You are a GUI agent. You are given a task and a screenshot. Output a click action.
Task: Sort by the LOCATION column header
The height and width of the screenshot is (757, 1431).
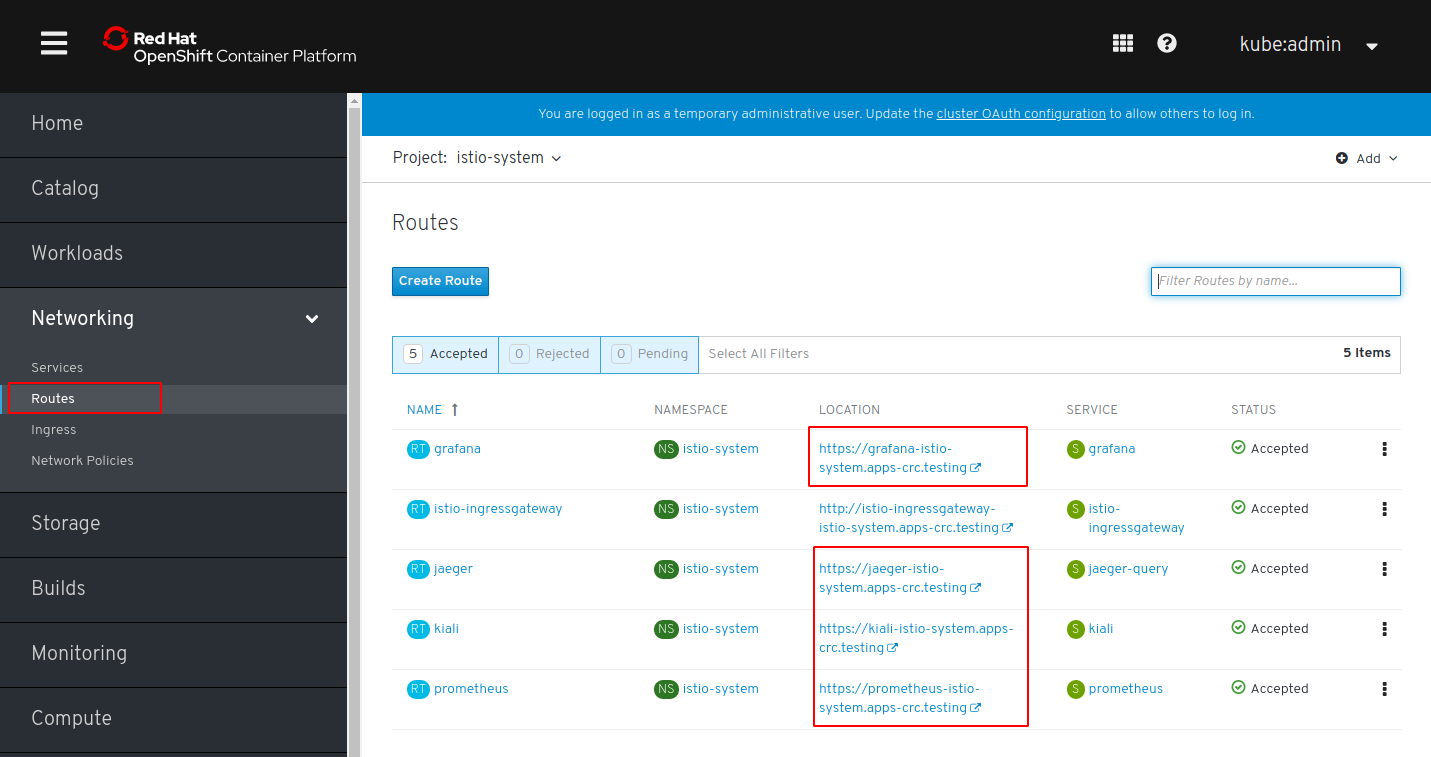coord(849,410)
